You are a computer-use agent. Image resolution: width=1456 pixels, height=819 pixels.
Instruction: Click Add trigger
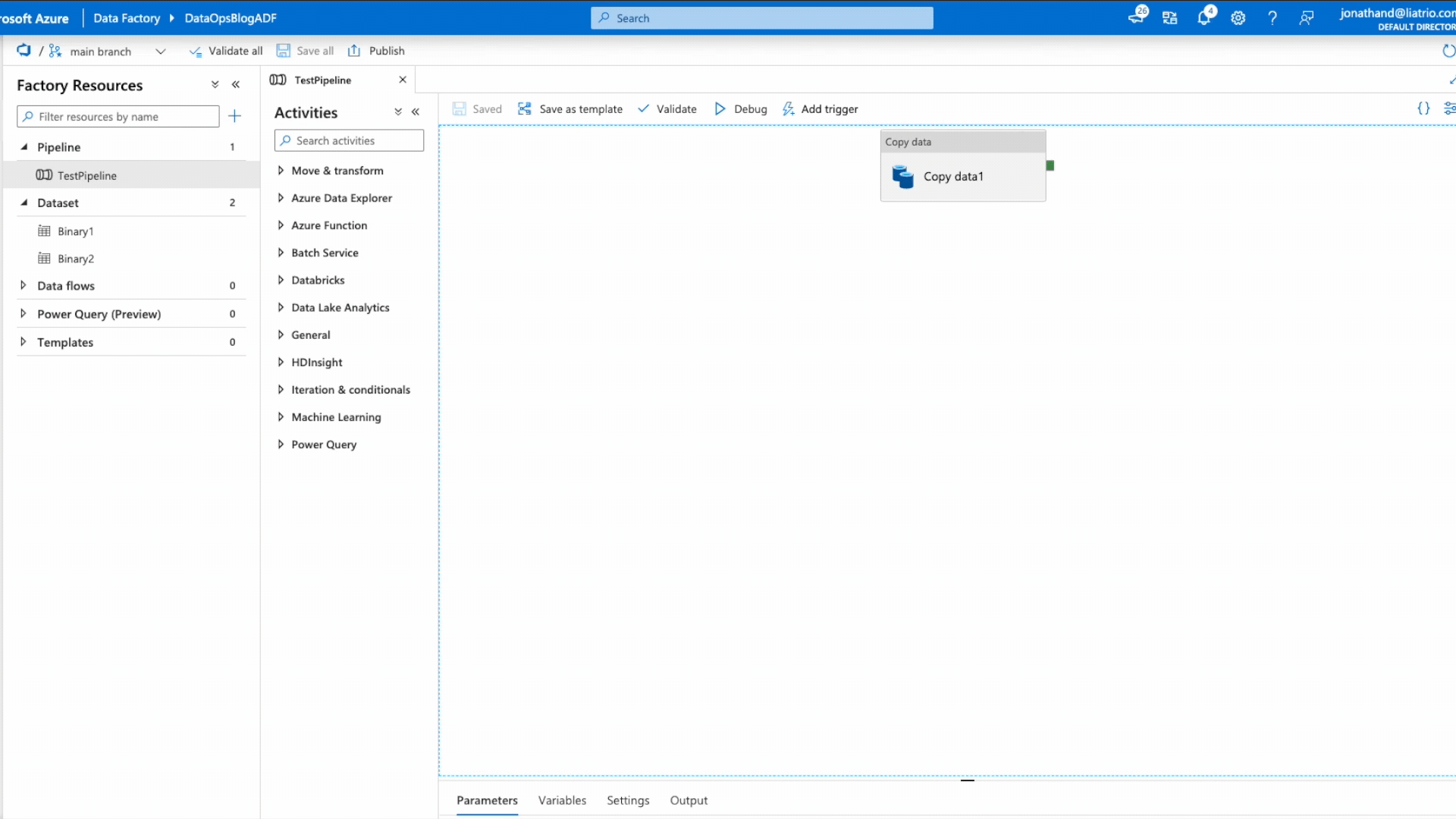coord(820,109)
